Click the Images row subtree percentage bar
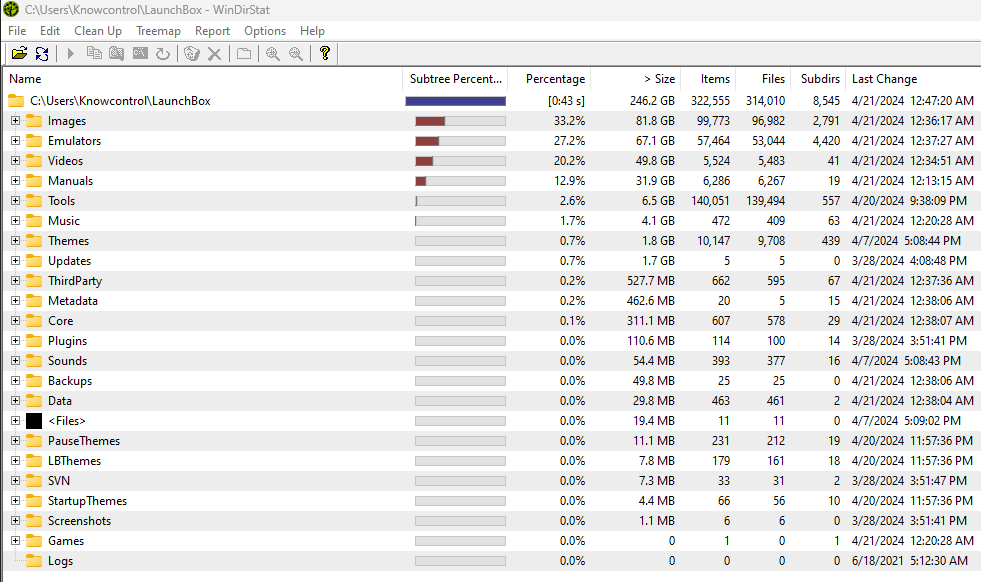The height and width of the screenshot is (582, 981). click(x=460, y=121)
